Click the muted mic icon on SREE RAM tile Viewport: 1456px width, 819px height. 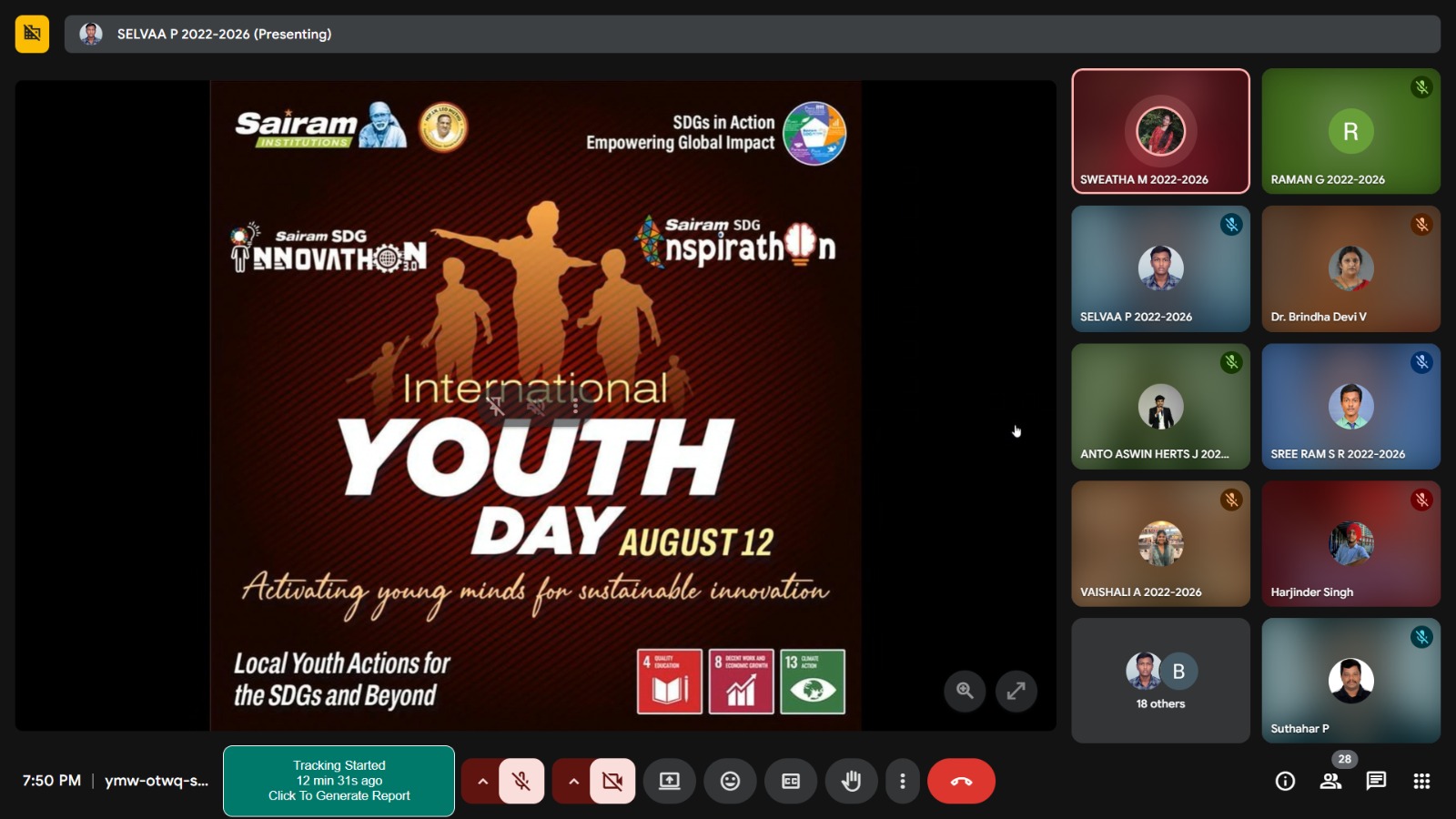[1421, 362]
